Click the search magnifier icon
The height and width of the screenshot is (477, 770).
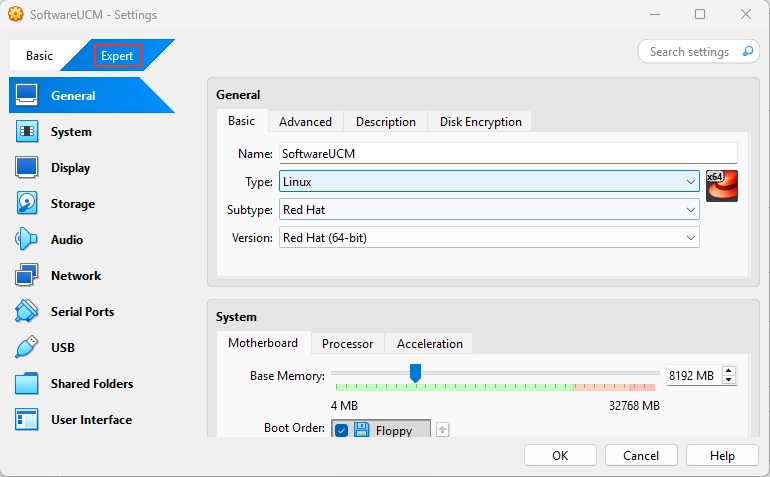point(748,51)
